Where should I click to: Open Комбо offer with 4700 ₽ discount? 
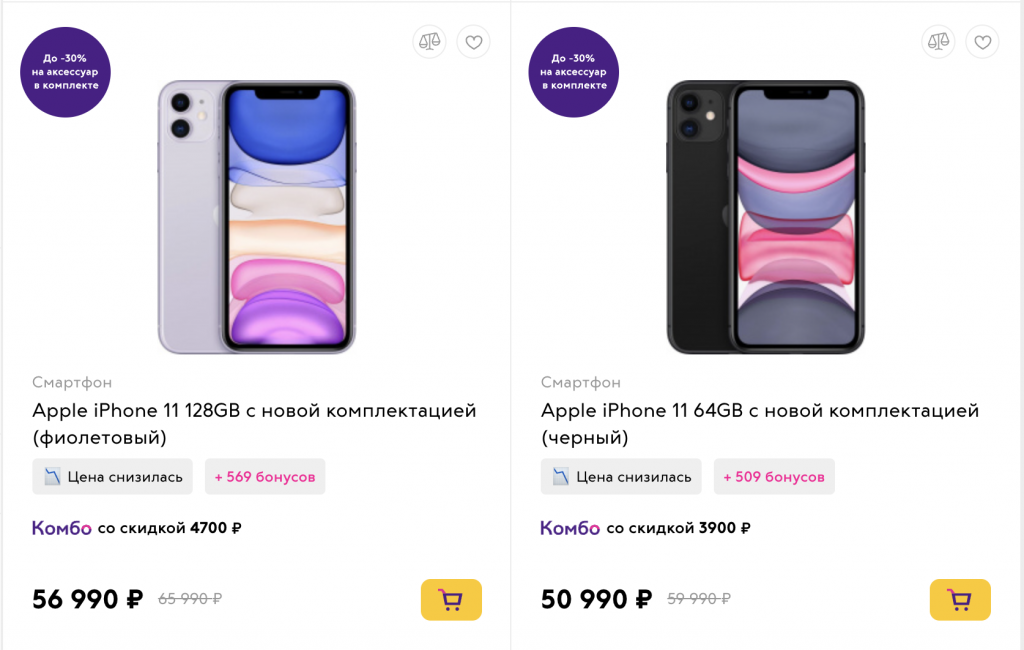(136, 528)
